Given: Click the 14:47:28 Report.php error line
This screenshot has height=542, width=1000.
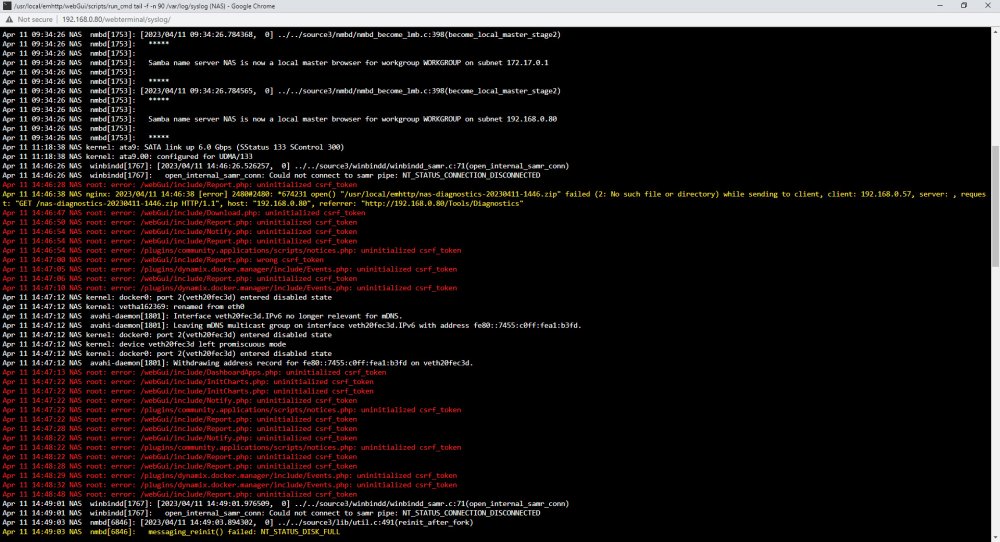Looking at the screenshot, I should (180, 428).
